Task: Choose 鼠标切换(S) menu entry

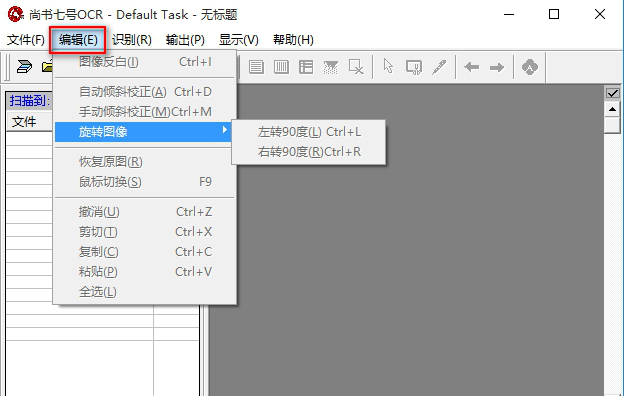Action: [145, 182]
